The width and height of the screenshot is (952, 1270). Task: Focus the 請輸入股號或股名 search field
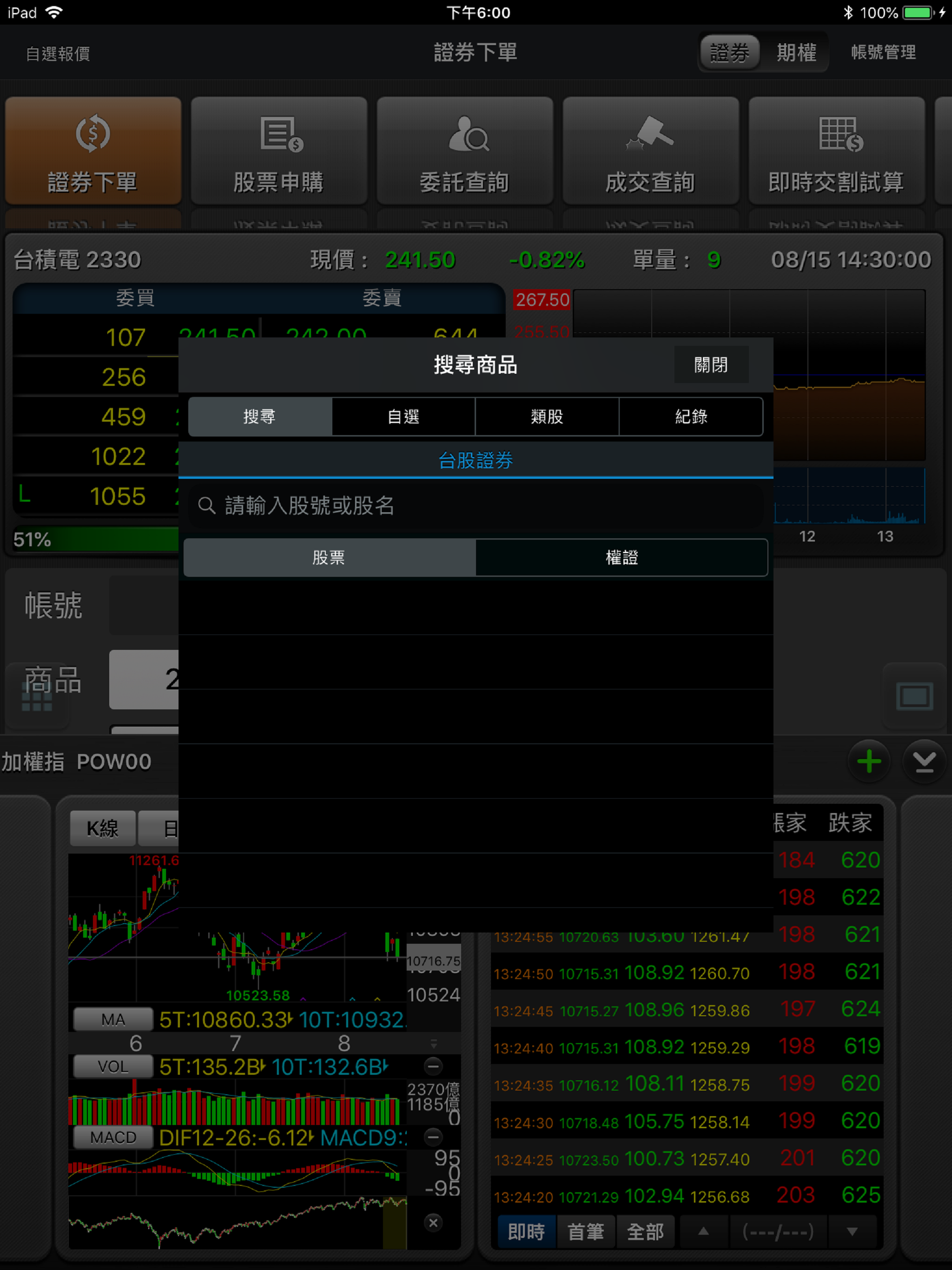click(476, 505)
